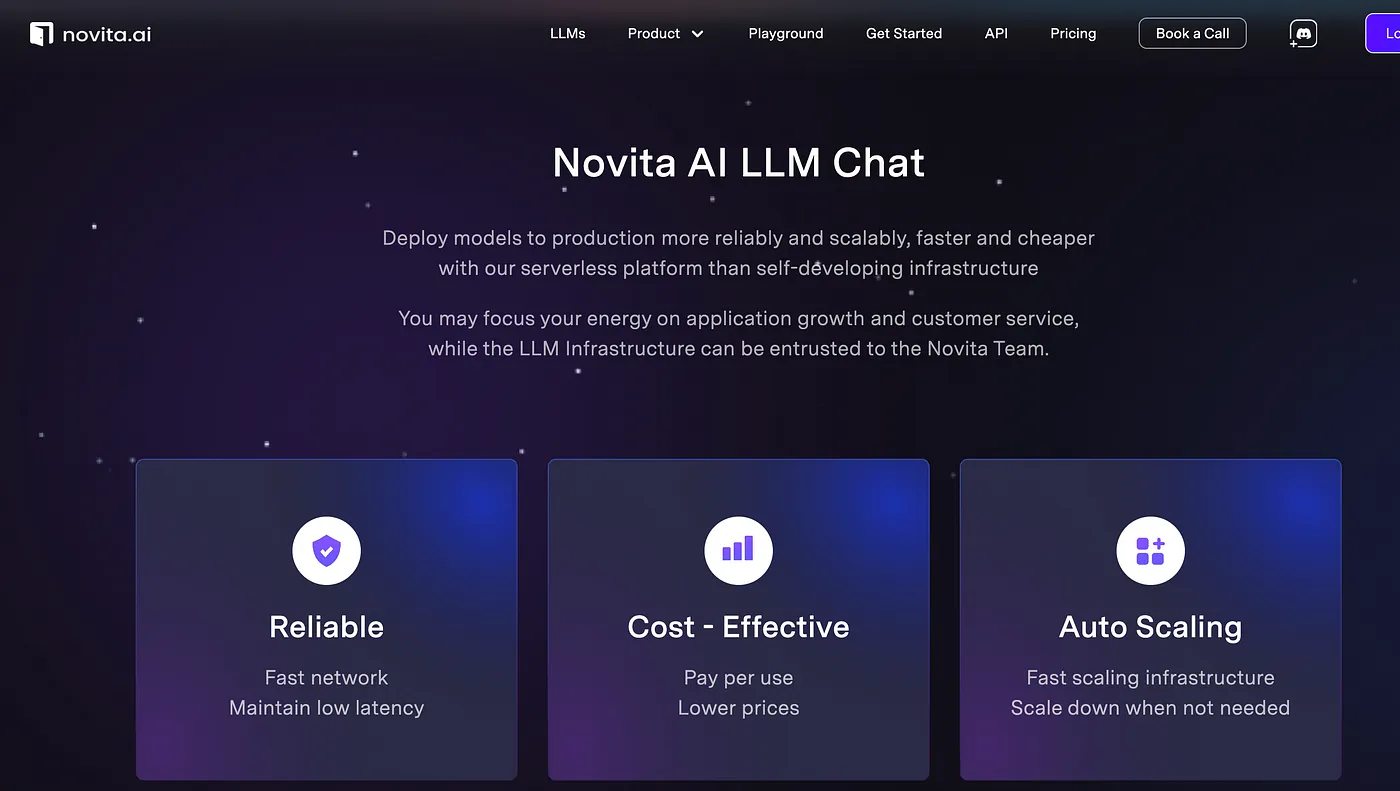Image resolution: width=1400 pixels, height=791 pixels.
Task: Click the Book a Call button
Action: [1192, 33]
